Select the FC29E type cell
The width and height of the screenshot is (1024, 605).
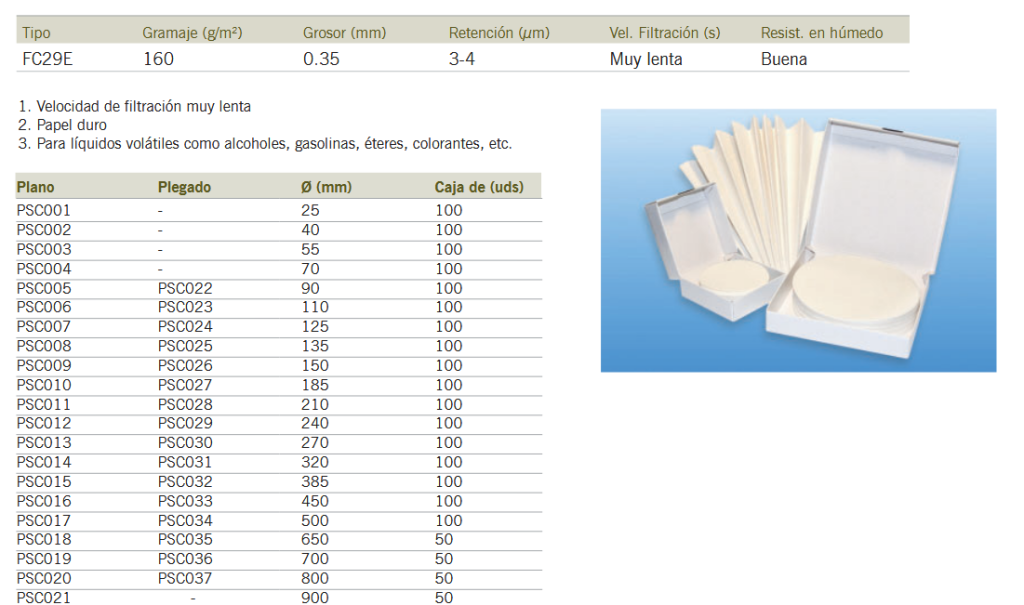[47, 59]
